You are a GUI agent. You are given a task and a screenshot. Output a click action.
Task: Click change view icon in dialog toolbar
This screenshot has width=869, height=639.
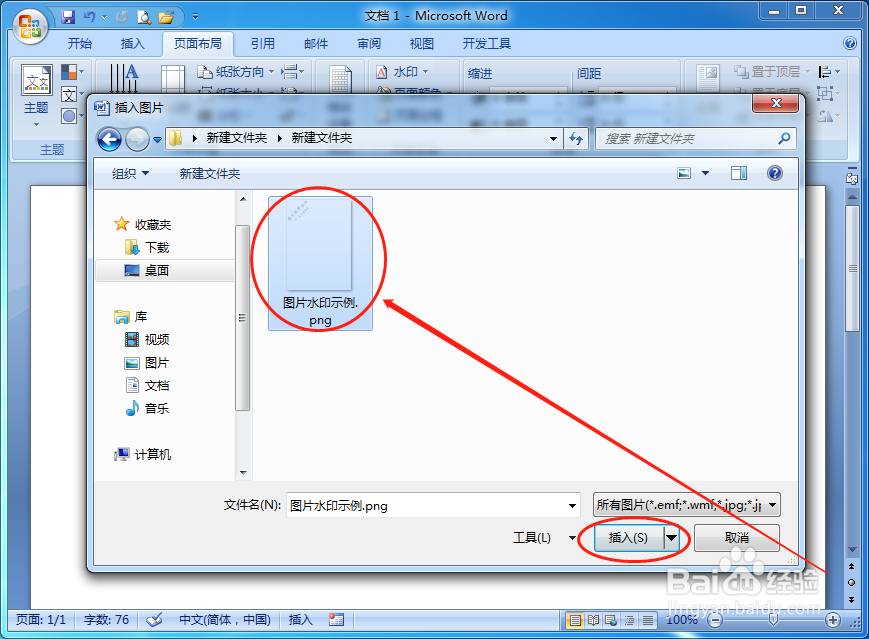pos(684,173)
